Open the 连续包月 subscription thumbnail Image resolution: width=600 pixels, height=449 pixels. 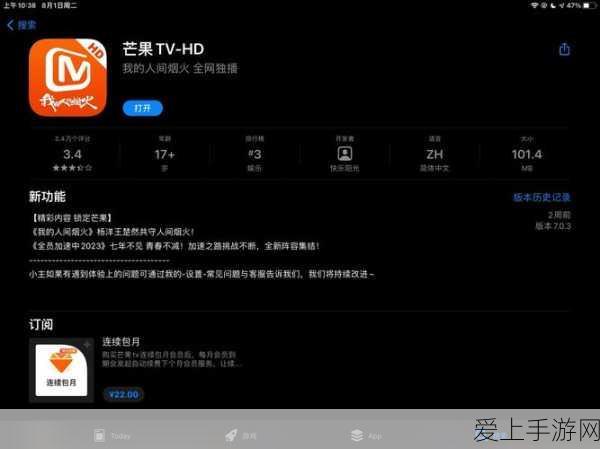(x=61, y=370)
